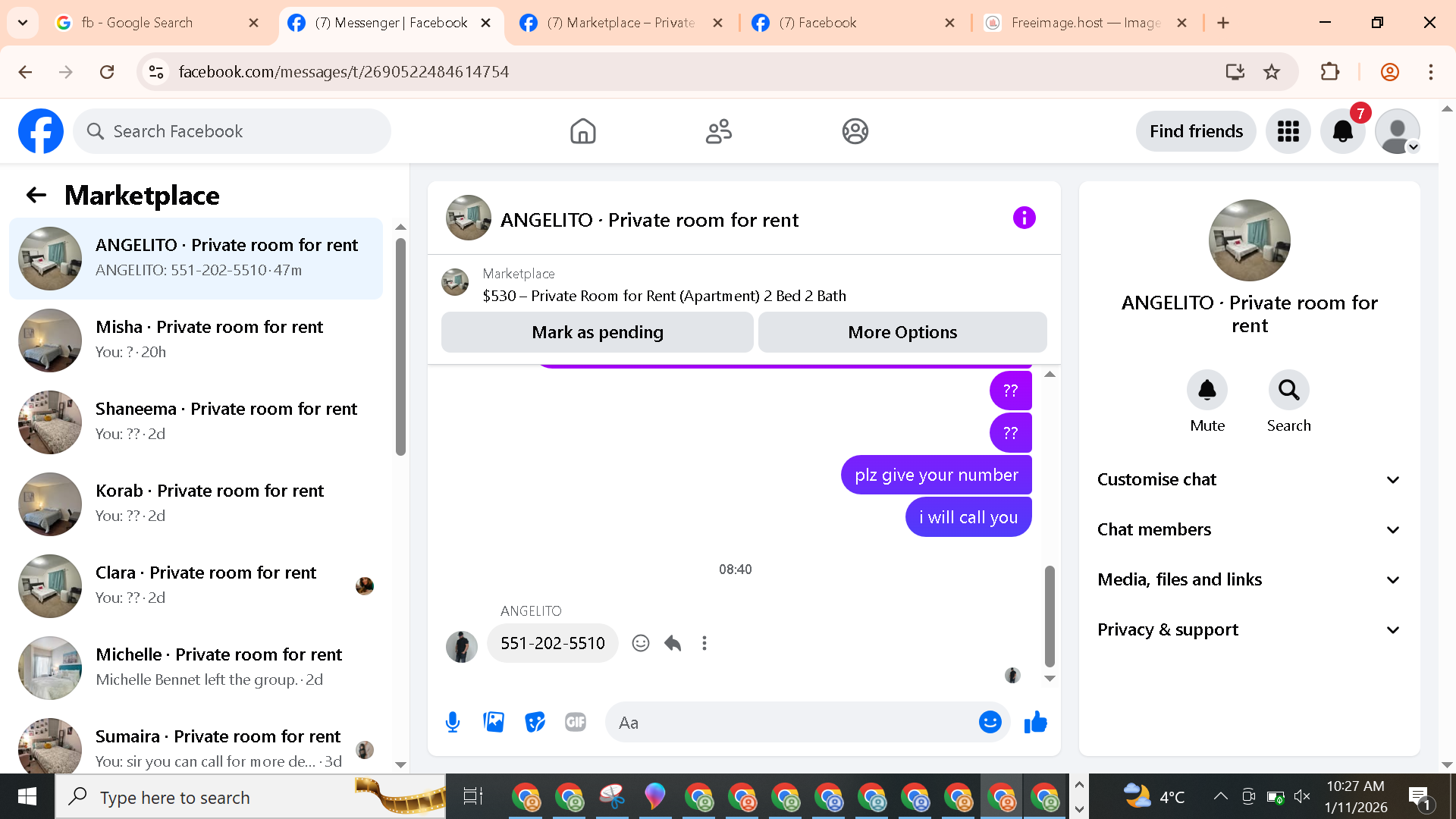Switch to the fb - Google Search tab

[x=157, y=23]
